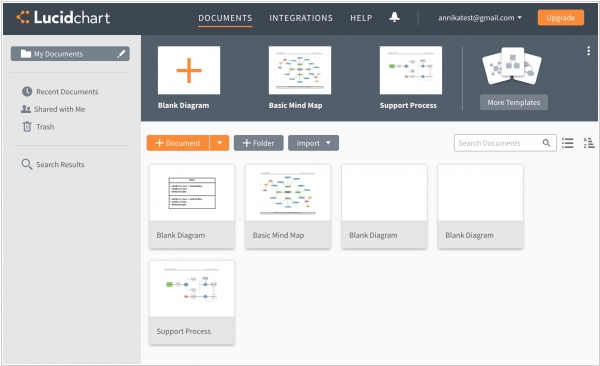Switch to list view icon
The height and width of the screenshot is (366, 600).
tap(567, 143)
